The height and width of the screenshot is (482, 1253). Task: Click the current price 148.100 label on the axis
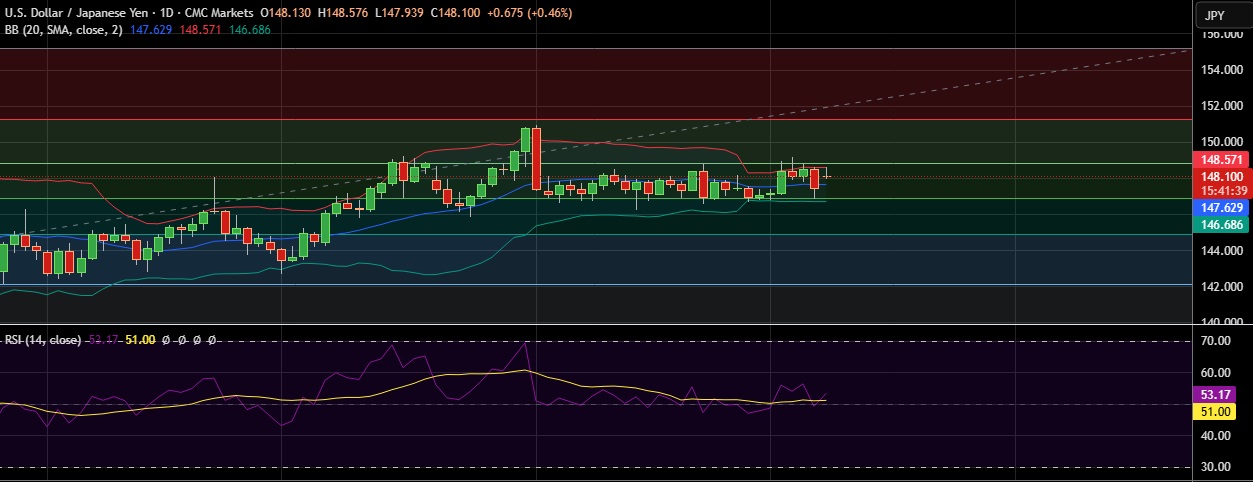click(x=1221, y=175)
